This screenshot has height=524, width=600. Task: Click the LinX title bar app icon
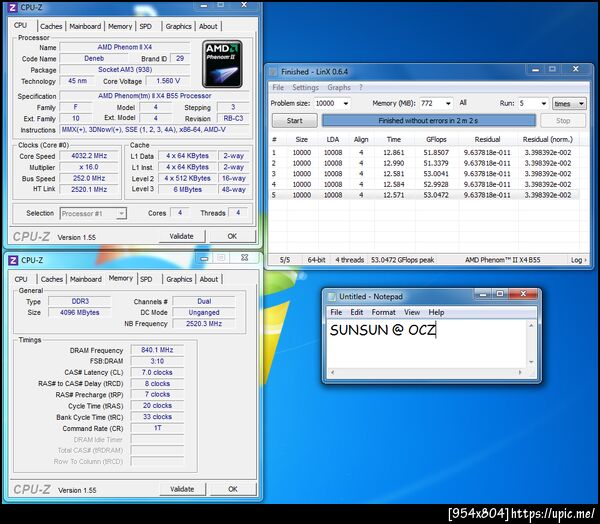tap(273, 72)
